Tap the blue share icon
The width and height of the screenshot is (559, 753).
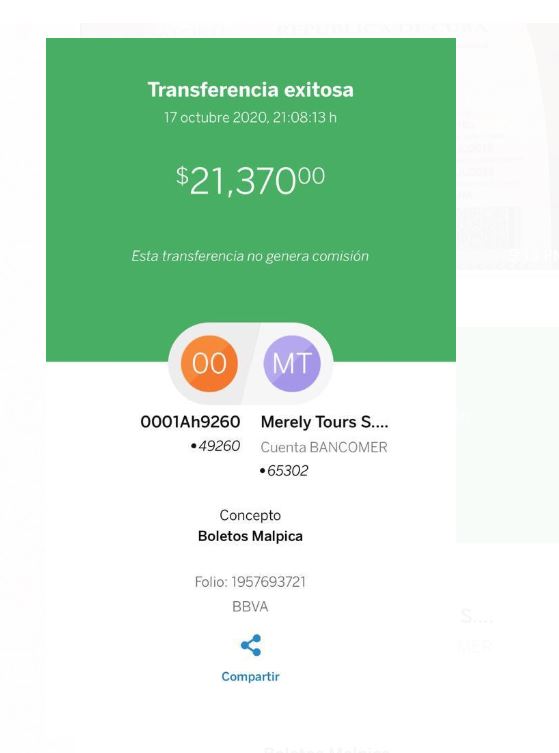(251, 645)
